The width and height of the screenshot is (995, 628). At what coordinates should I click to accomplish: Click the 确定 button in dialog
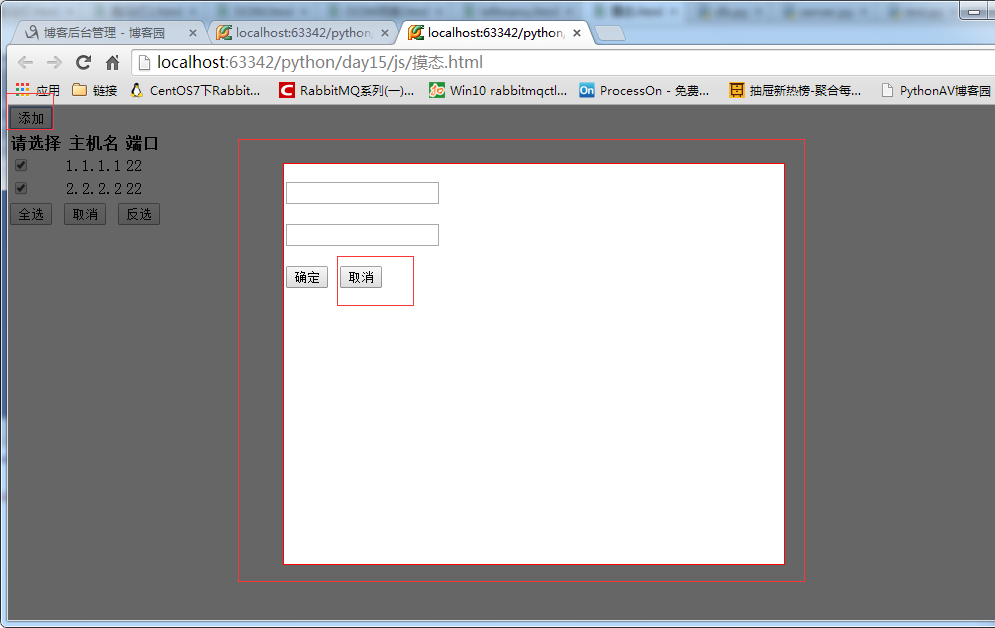(307, 277)
